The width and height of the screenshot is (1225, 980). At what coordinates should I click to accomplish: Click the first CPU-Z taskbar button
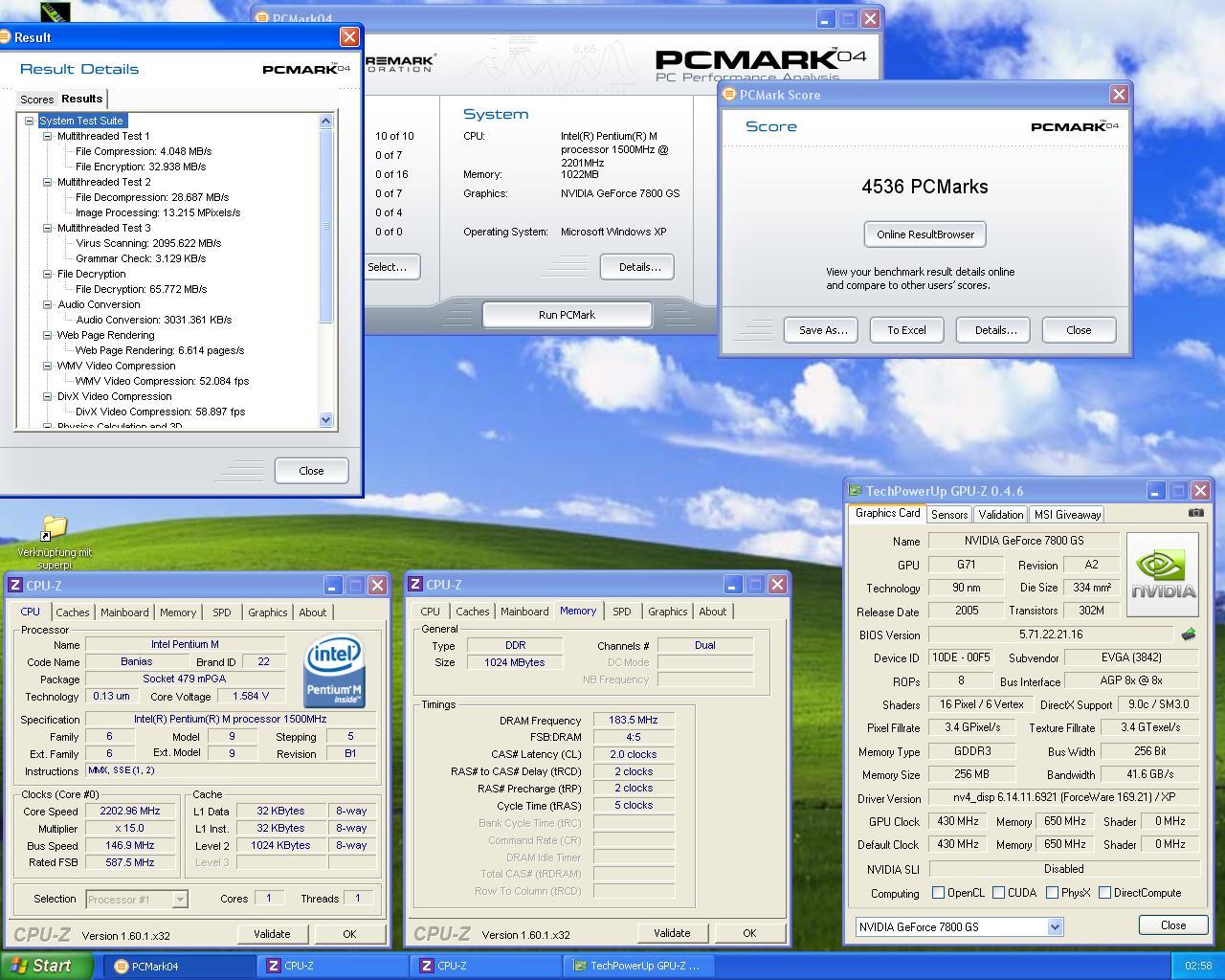click(332, 966)
